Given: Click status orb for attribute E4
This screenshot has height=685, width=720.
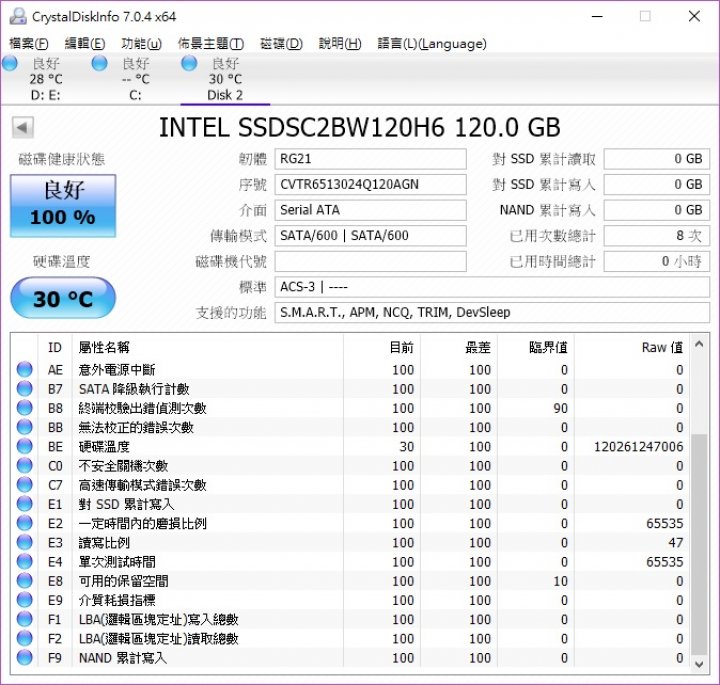Looking at the screenshot, I should [24, 562].
